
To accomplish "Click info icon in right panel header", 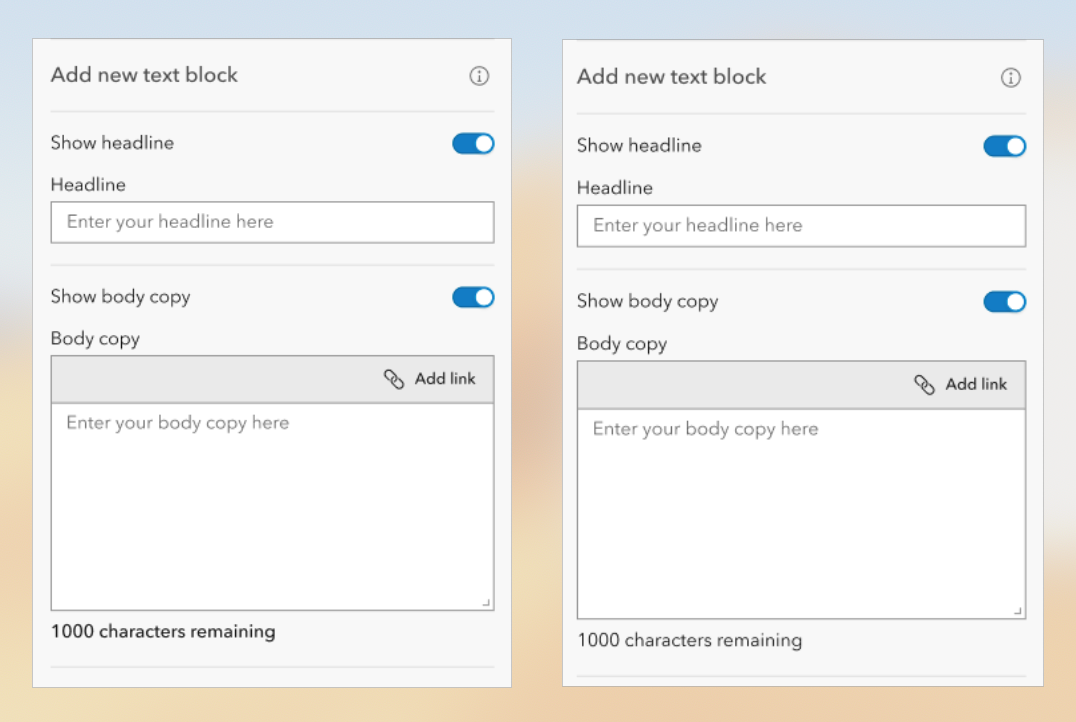I will pyautogui.click(x=1010, y=78).
